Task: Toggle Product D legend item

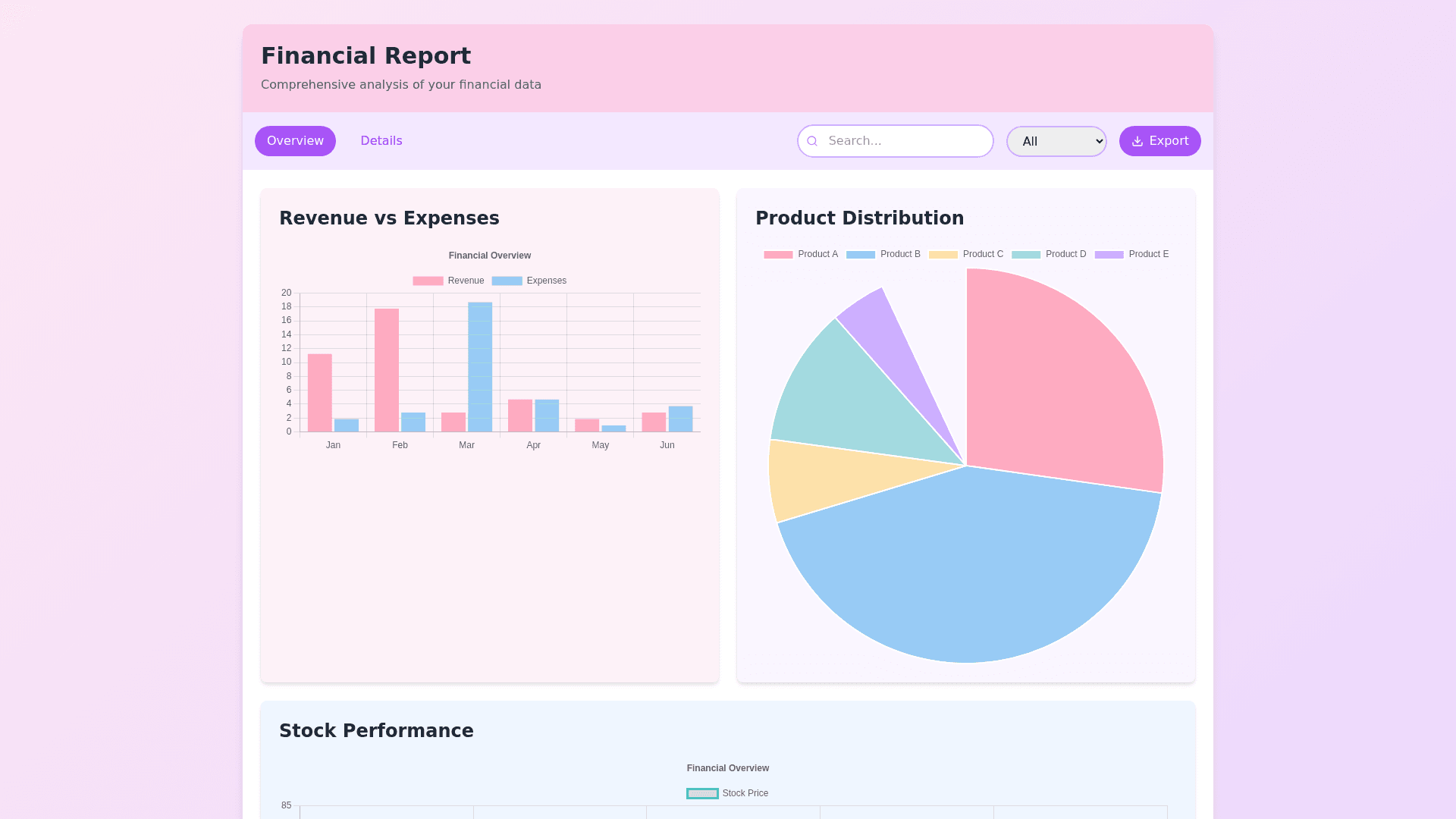Action: click(1026, 255)
